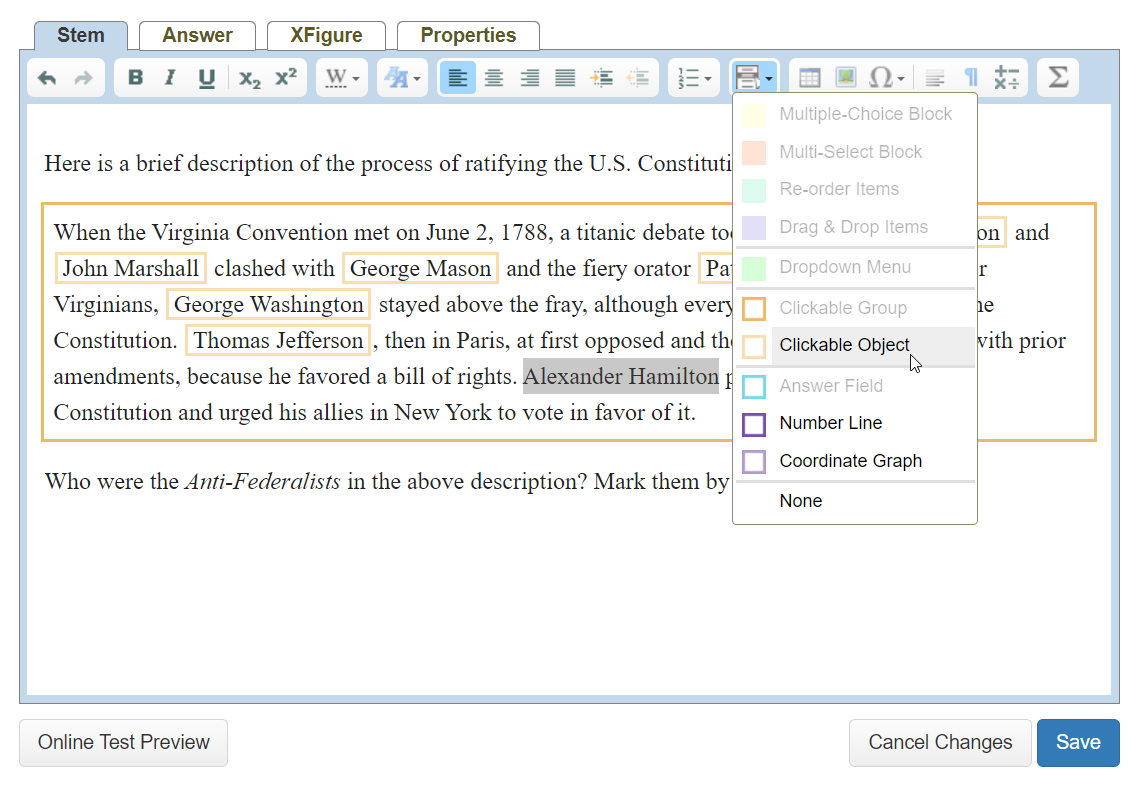The height and width of the screenshot is (791, 1140).
Task: Click the highlighted Alexander Hamilton text
Action: 621,376
